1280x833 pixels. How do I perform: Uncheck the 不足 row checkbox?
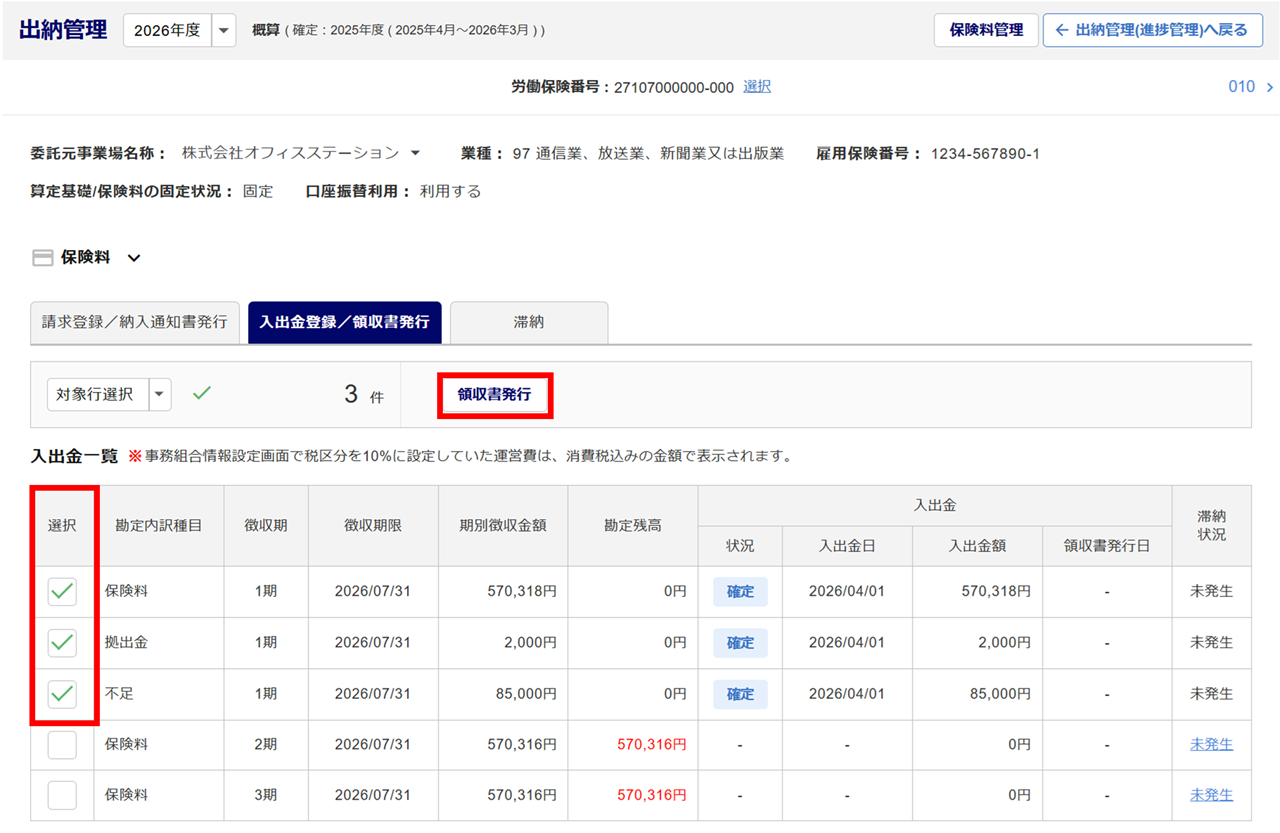pos(62,694)
